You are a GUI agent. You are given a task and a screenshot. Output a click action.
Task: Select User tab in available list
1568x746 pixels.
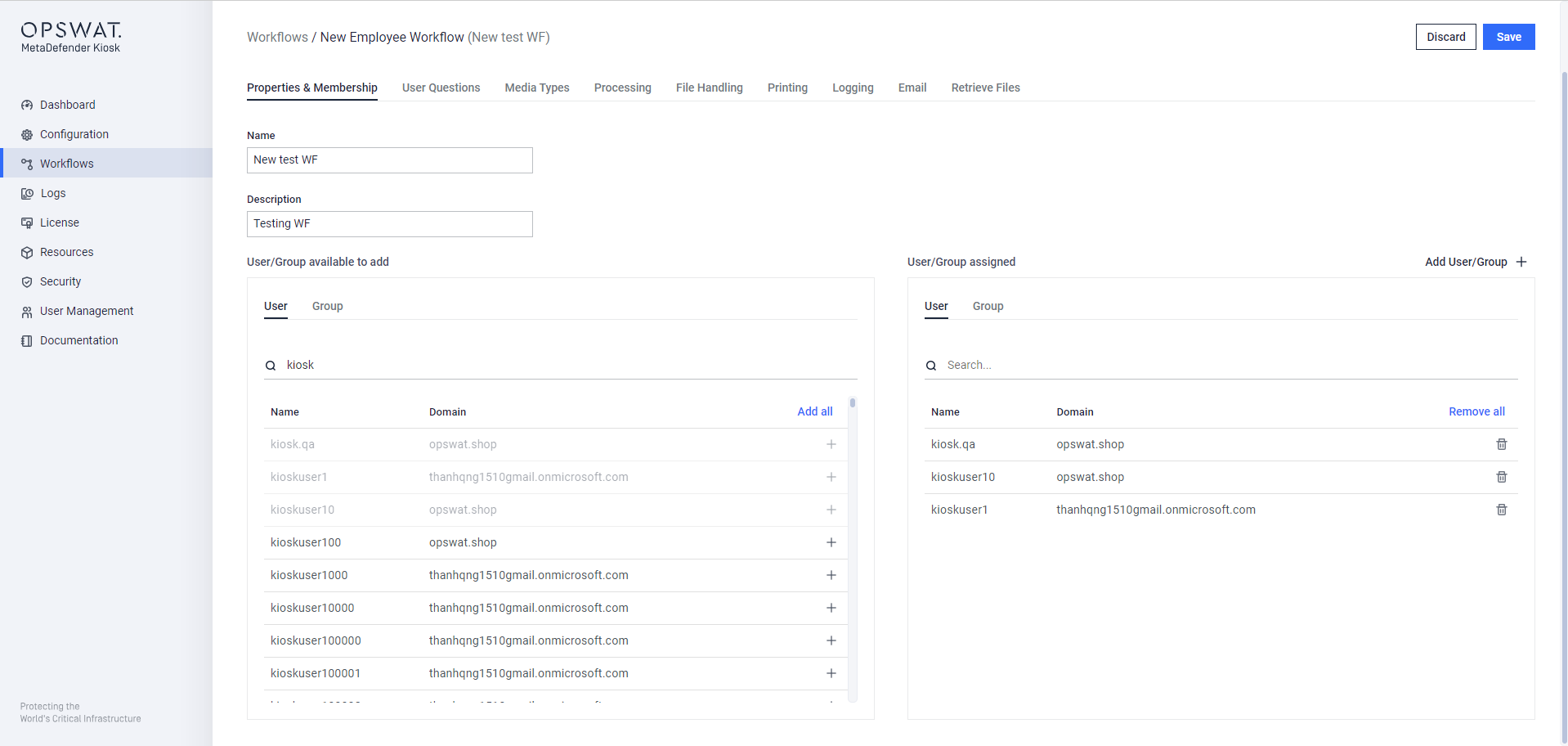(276, 306)
